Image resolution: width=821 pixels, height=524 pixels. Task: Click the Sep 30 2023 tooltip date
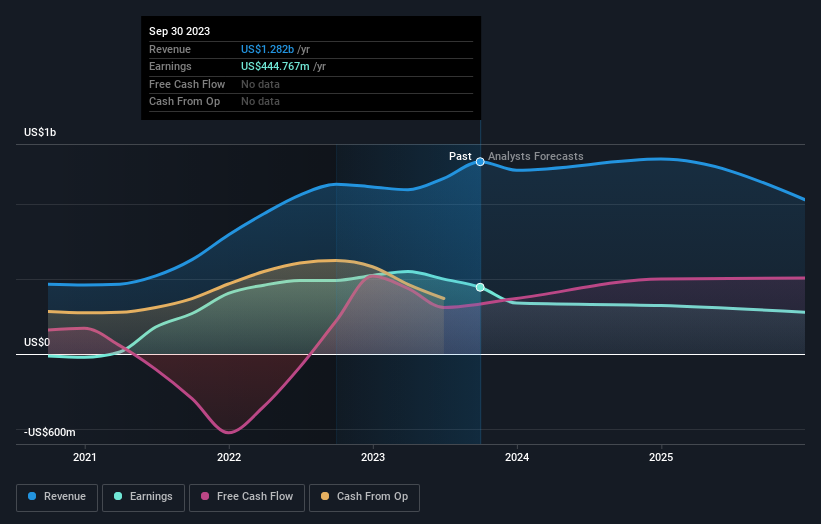coord(180,31)
